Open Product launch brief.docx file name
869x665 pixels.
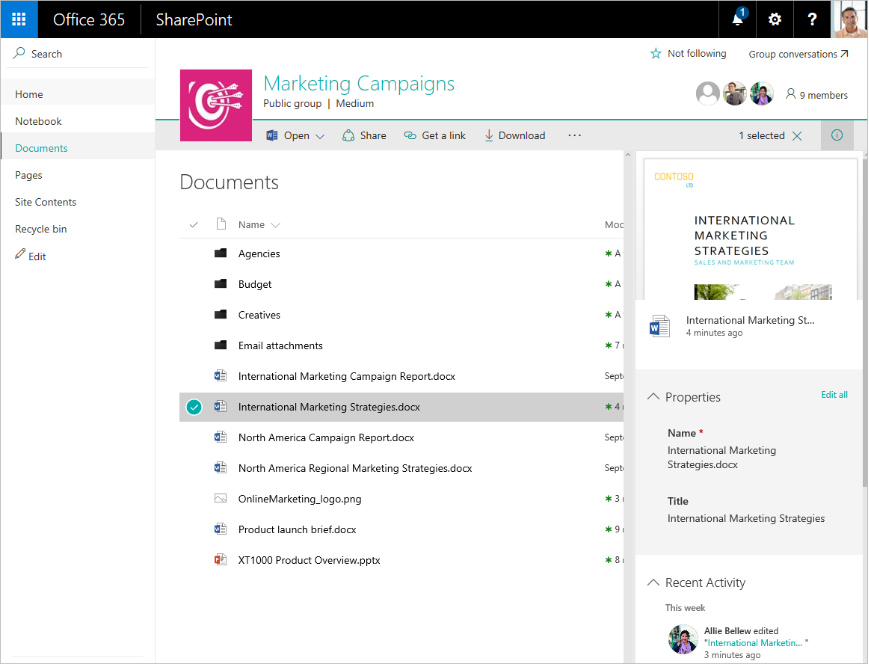297,529
